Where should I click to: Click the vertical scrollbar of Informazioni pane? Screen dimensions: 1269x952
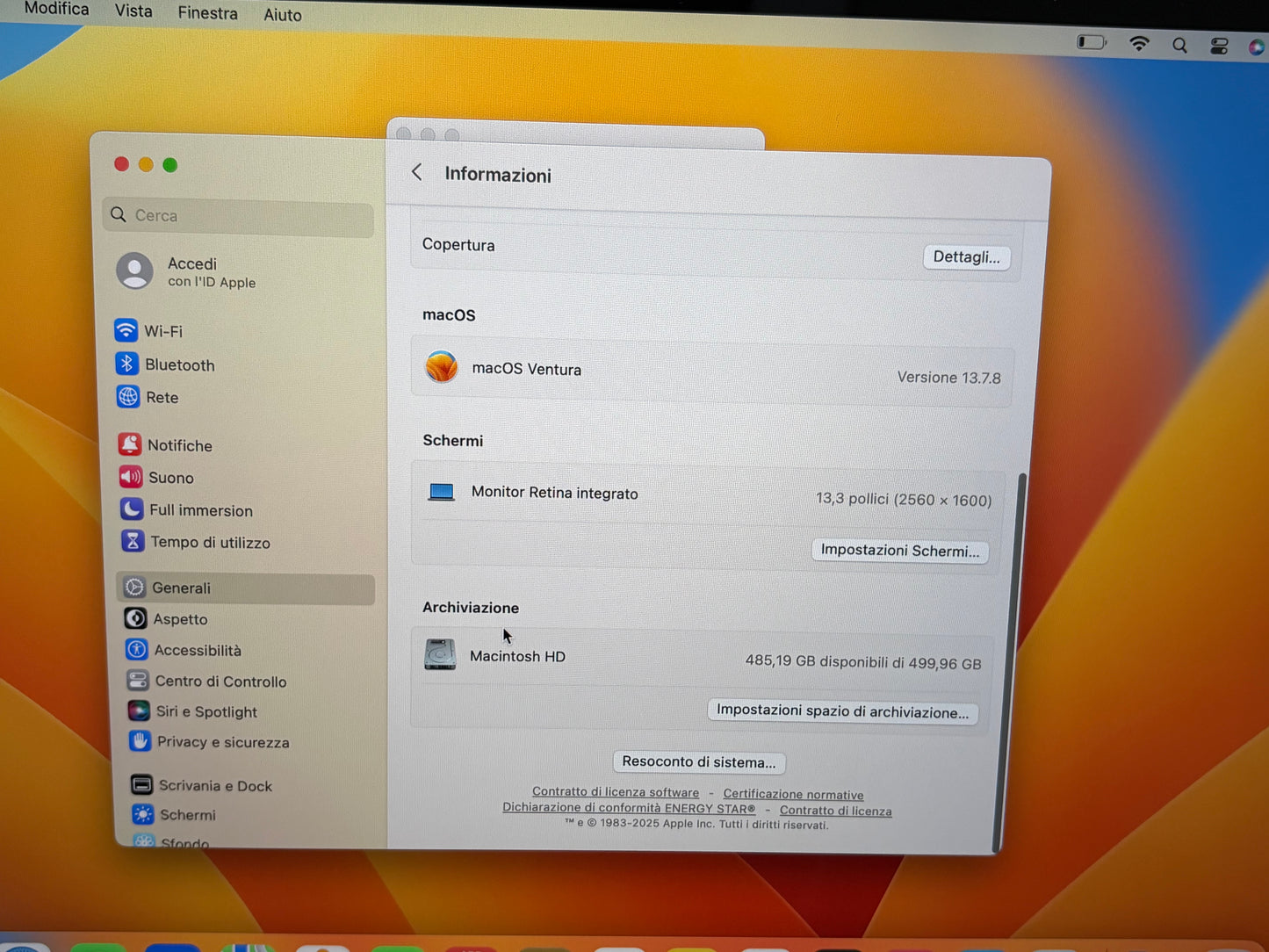[x=1009, y=661]
